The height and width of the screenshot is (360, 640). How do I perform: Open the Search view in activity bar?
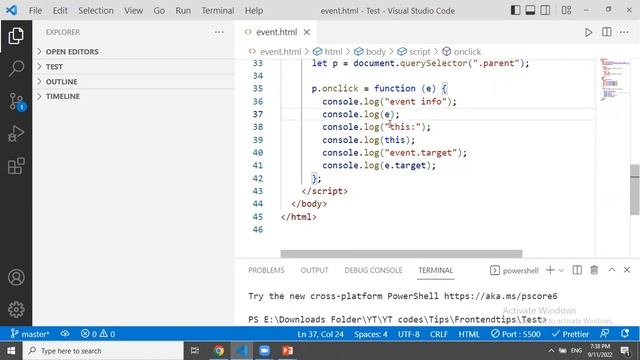16,68
